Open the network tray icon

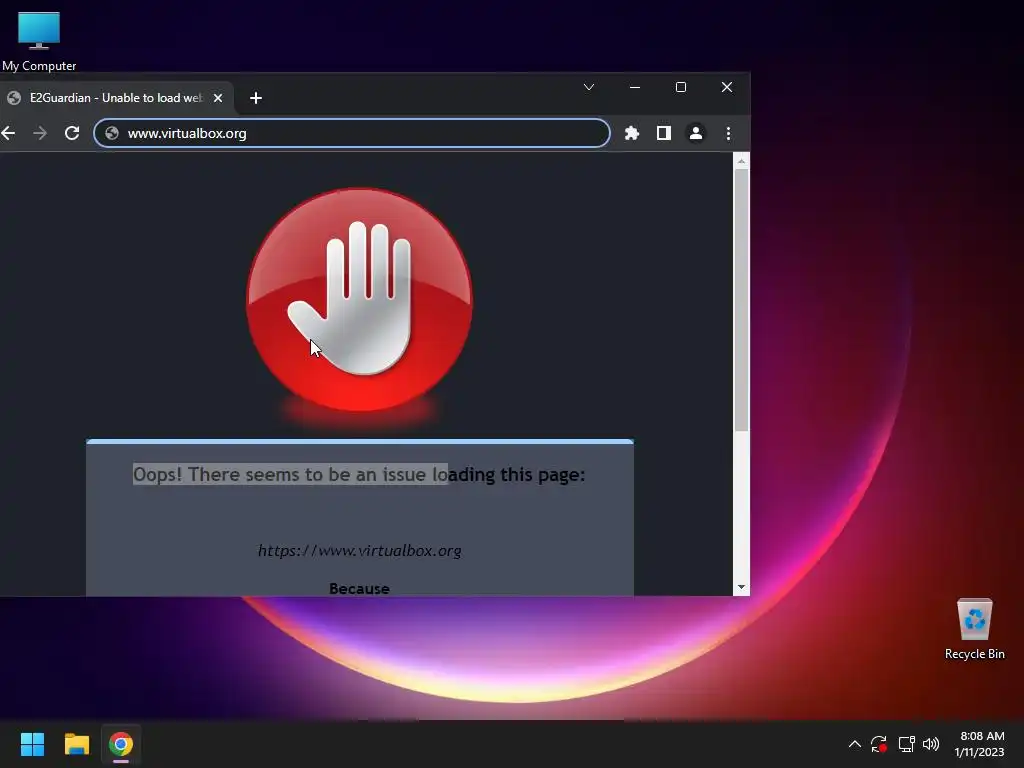[906, 744]
